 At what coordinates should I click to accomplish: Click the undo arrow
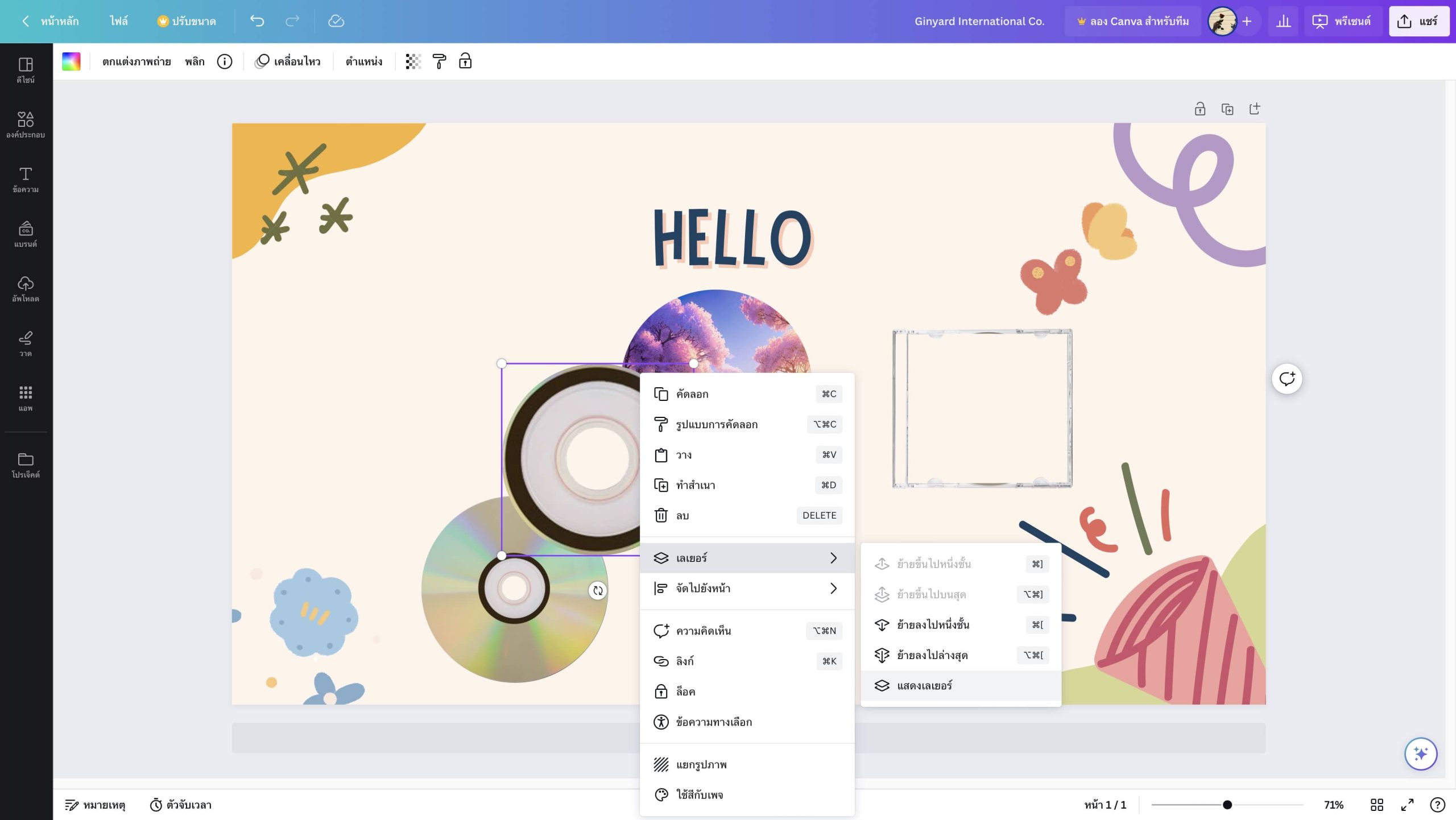click(x=257, y=21)
